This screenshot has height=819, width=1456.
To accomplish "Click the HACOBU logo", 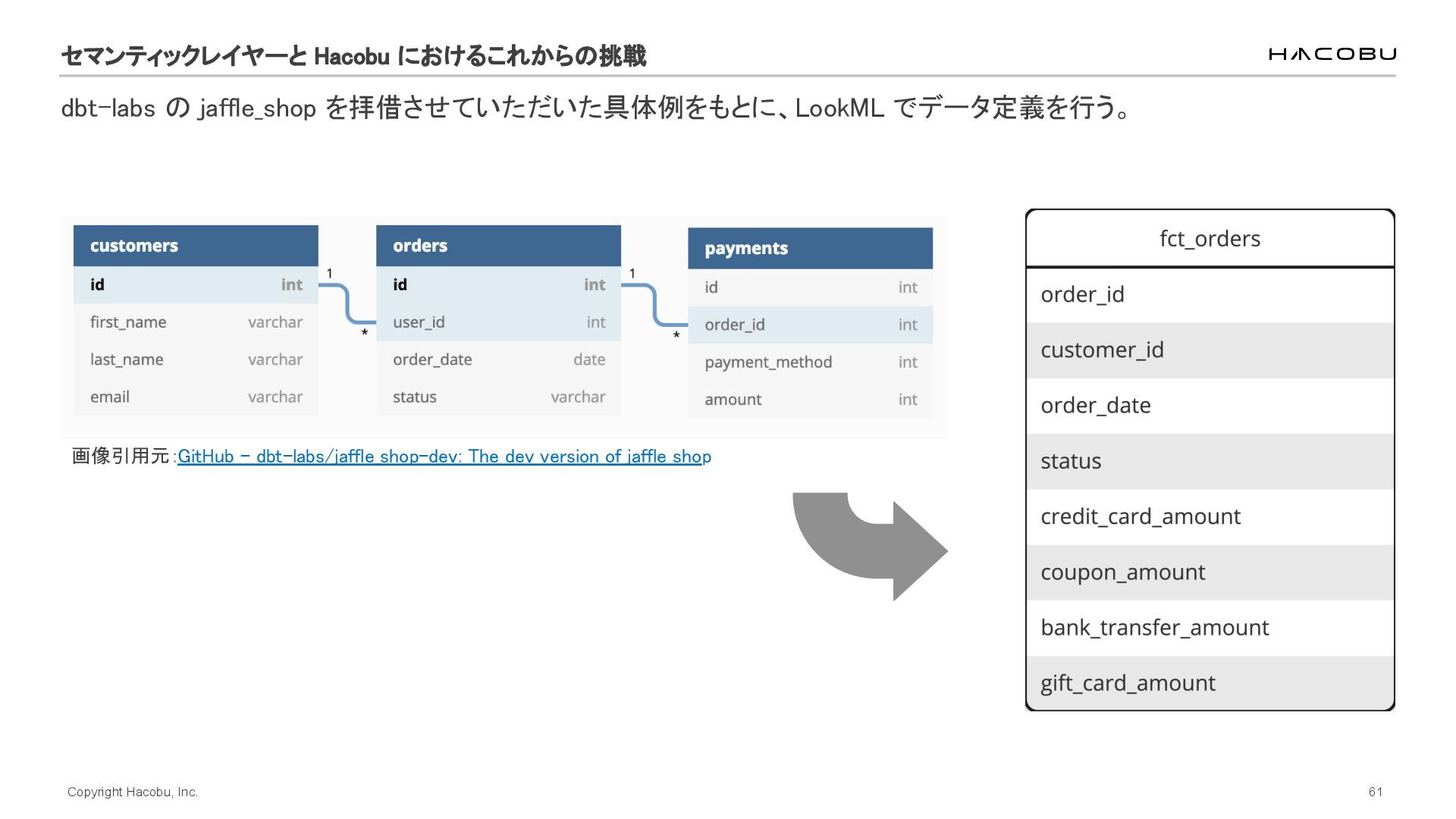I will (1332, 54).
